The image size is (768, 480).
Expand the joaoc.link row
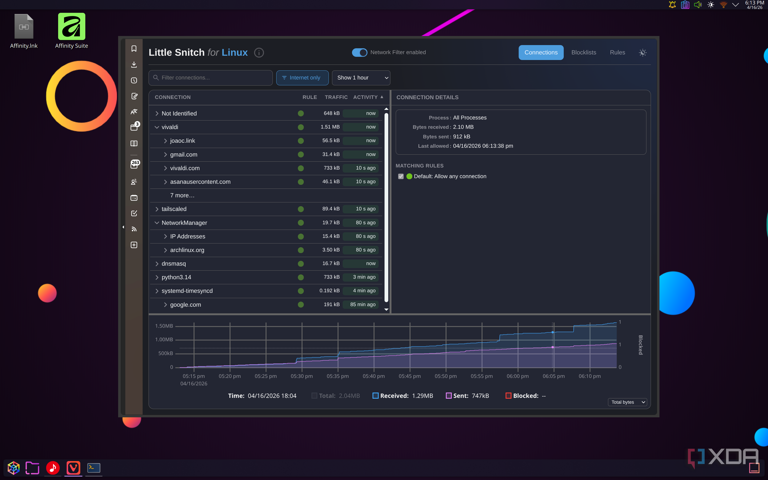click(165, 141)
